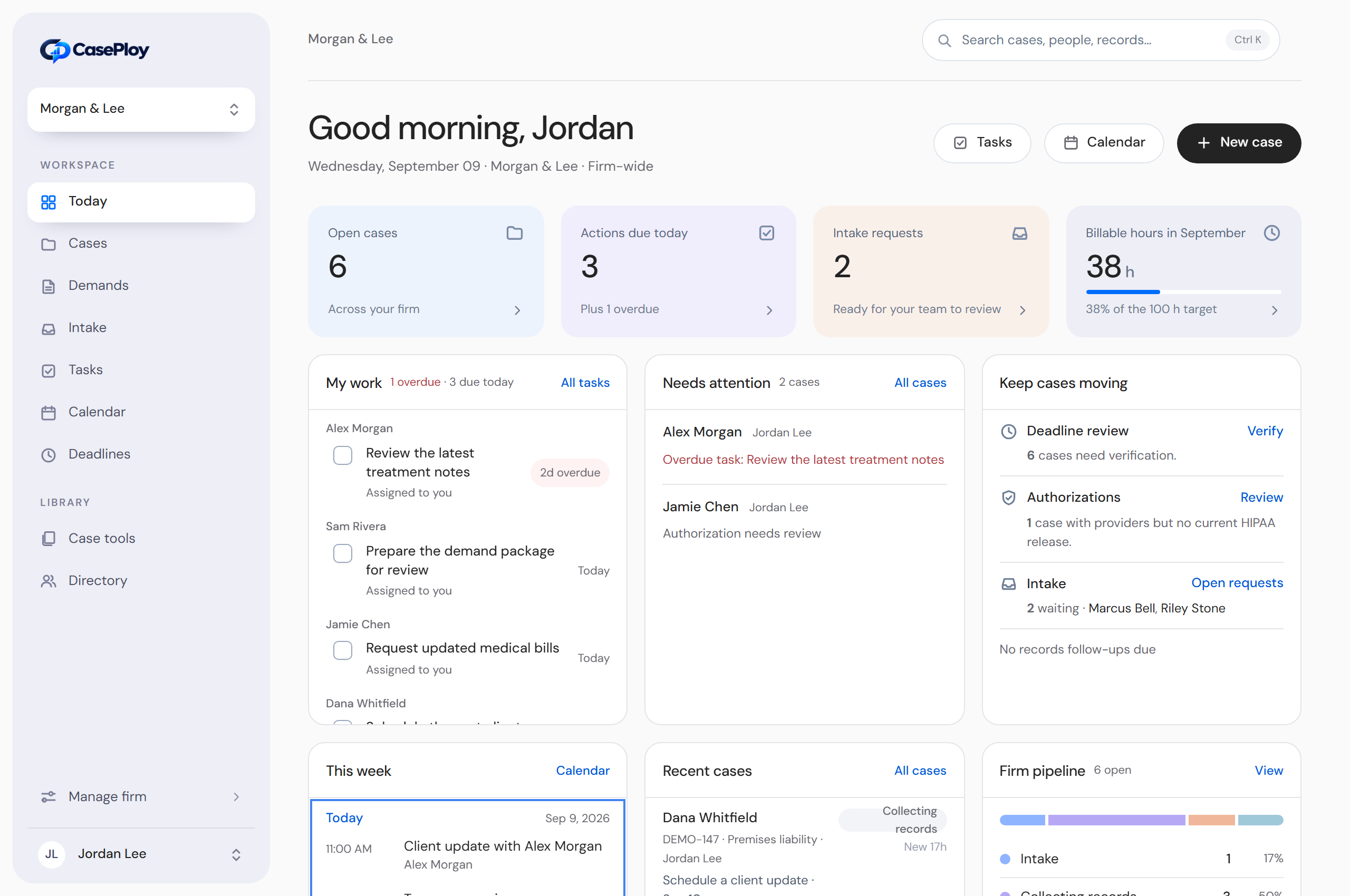Click the folder icon on Open cases card
Screen dimensions: 1350x896
[x=514, y=233]
